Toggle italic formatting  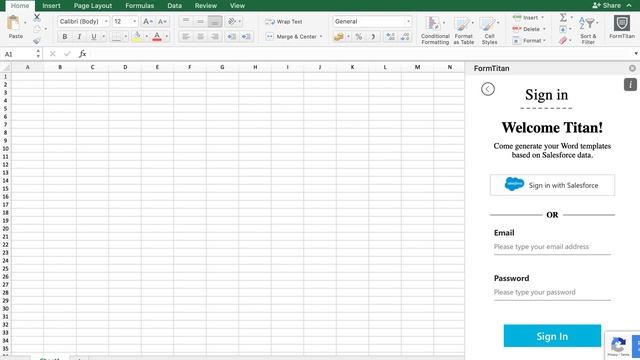(79, 37)
